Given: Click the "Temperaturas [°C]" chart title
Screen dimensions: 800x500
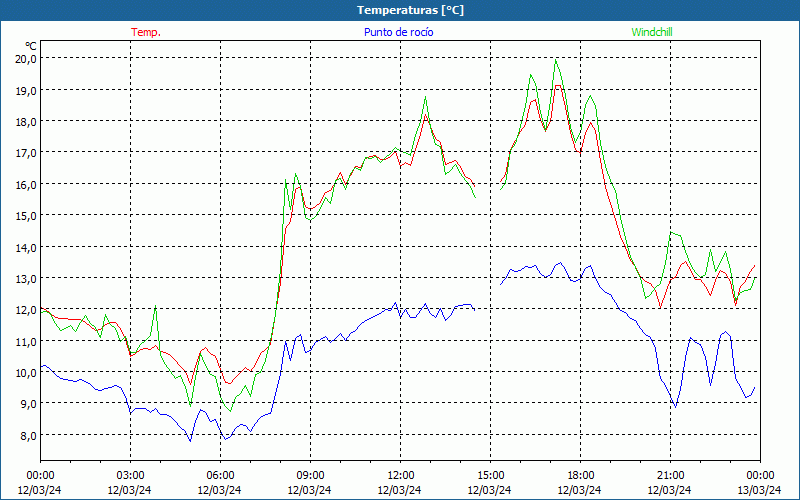Looking at the screenshot, I should [x=410, y=10].
